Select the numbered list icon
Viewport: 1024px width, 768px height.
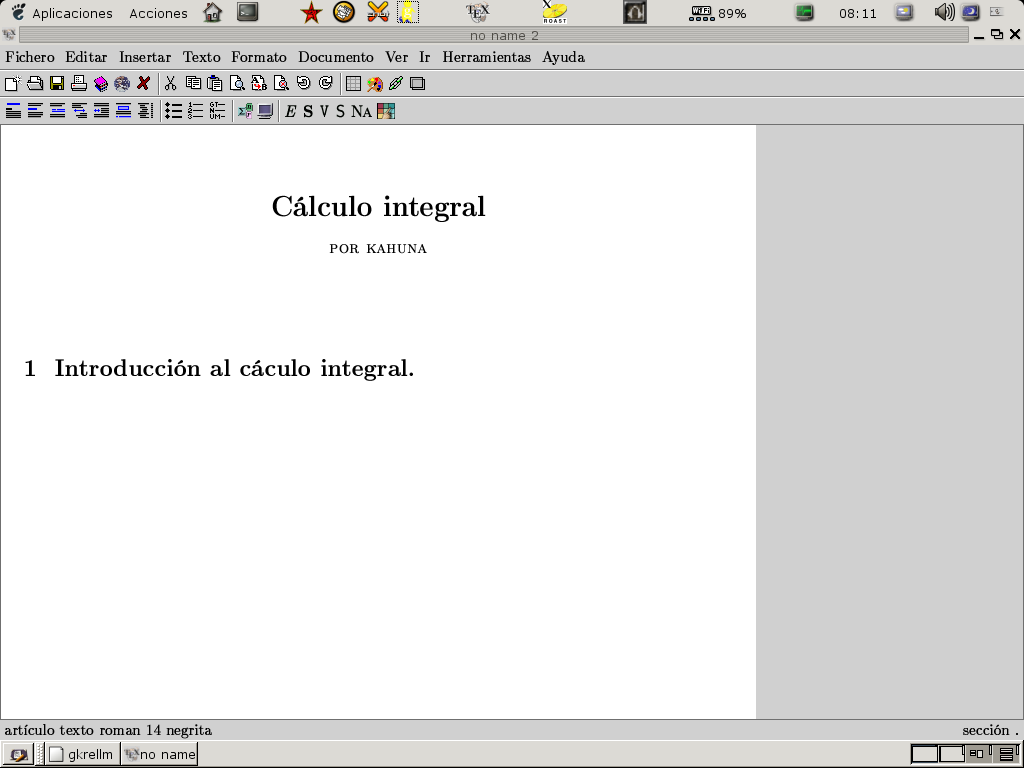coord(195,111)
